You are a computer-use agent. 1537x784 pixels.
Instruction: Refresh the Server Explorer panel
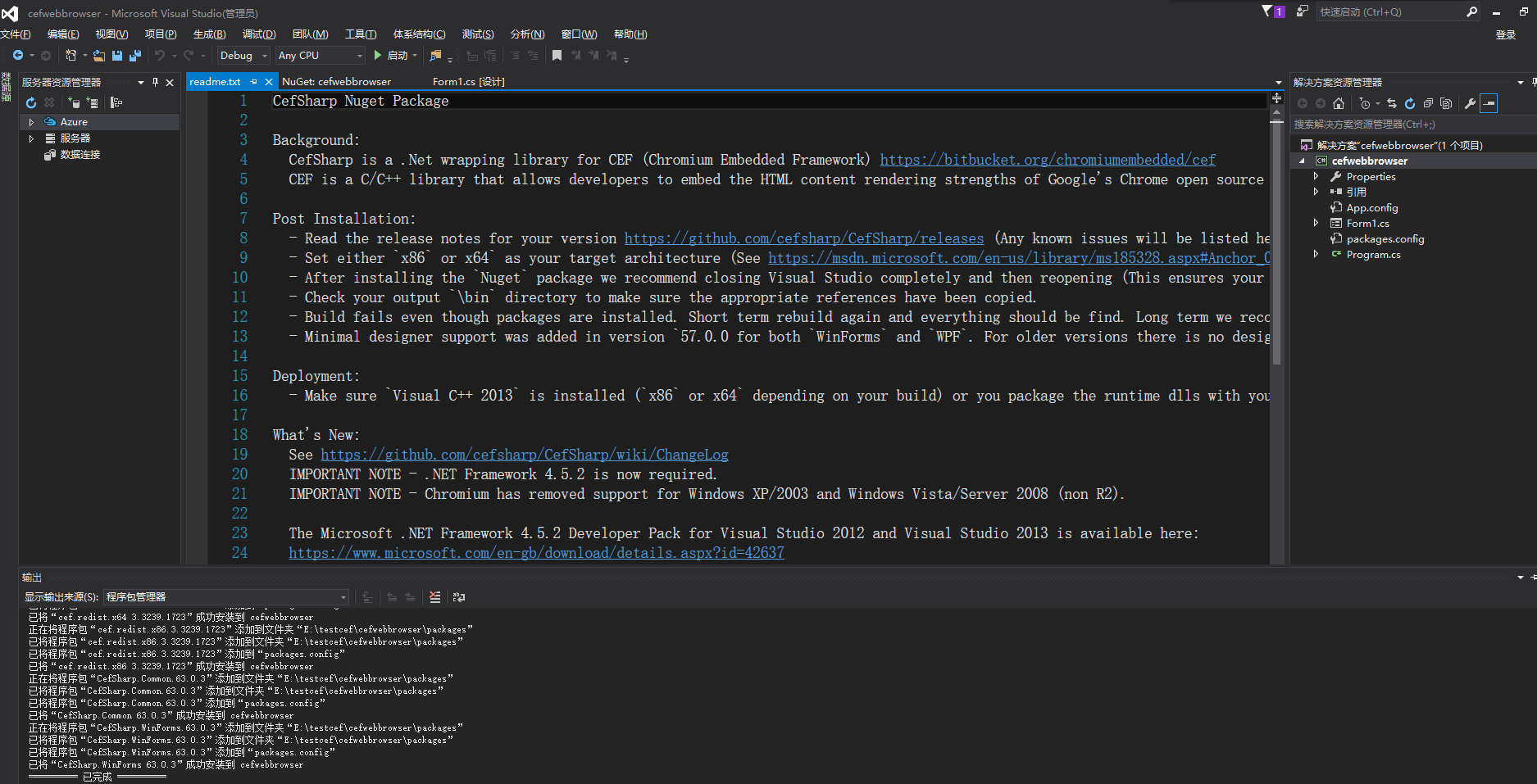31,102
